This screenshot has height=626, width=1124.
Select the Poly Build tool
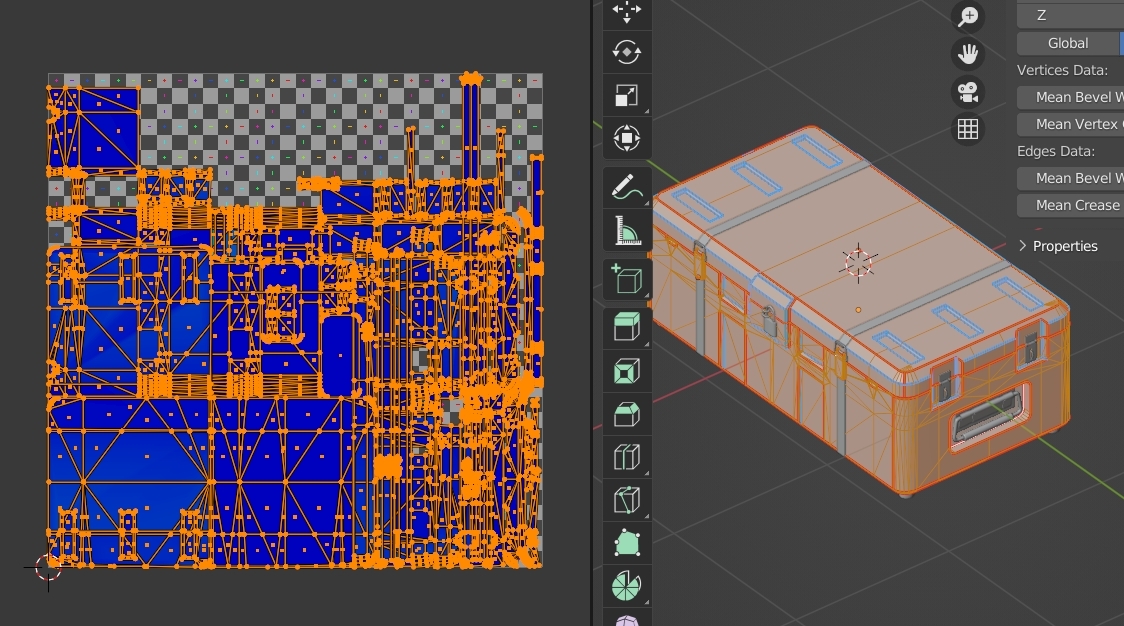pyautogui.click(x=627, y=544)
